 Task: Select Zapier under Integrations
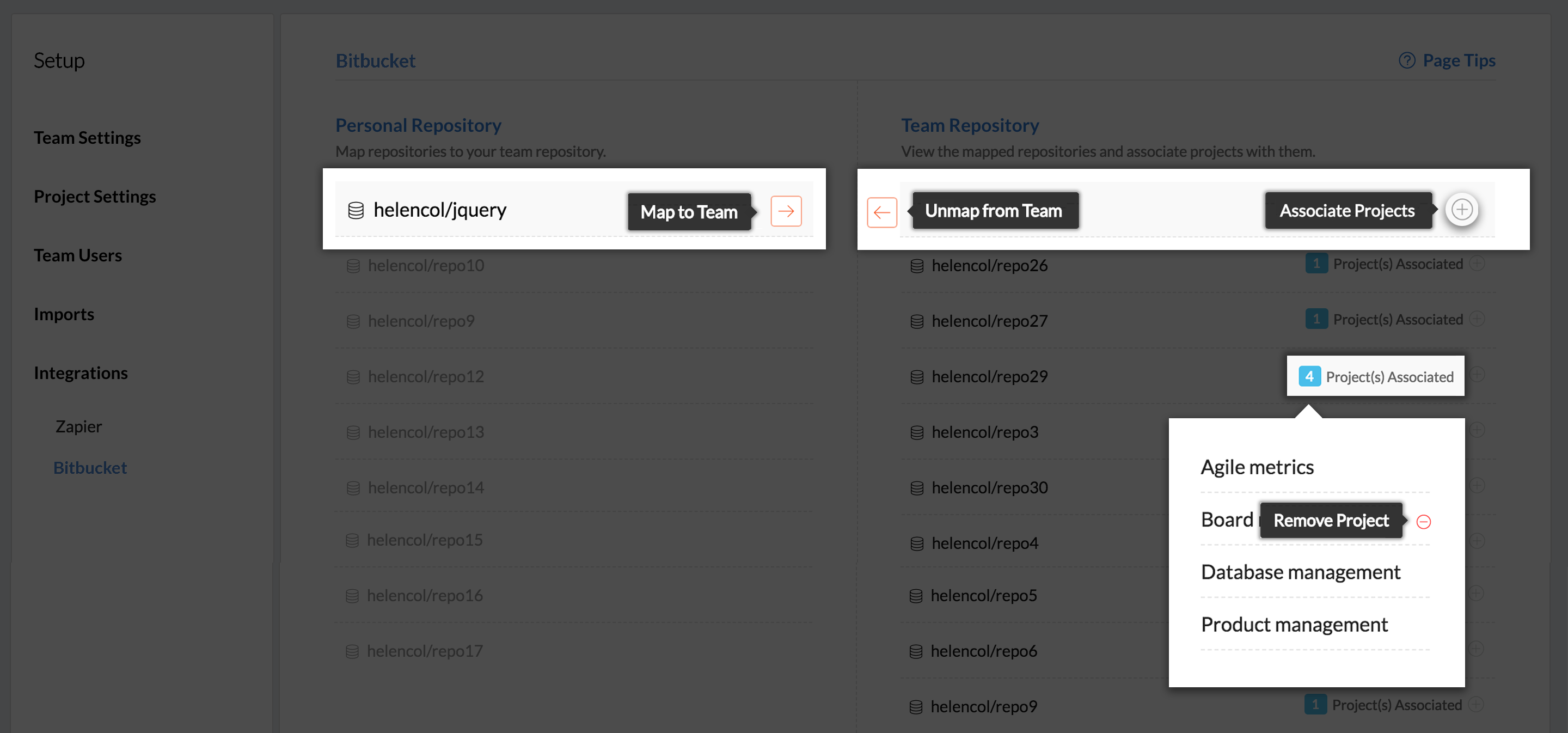[x=78, y=426]
